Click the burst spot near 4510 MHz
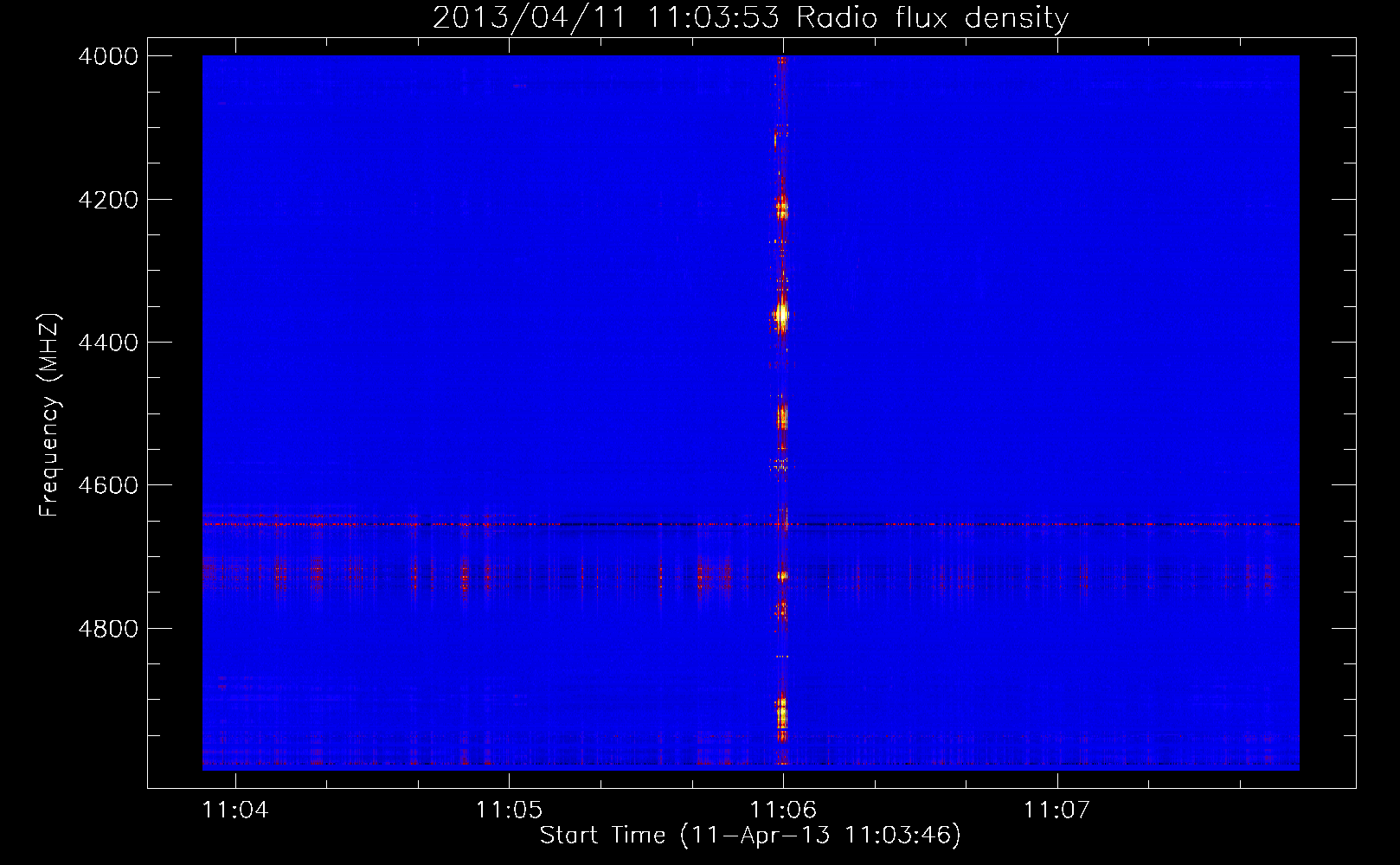1400x865 pixels. pyautogui.click(x=782, y=419)
